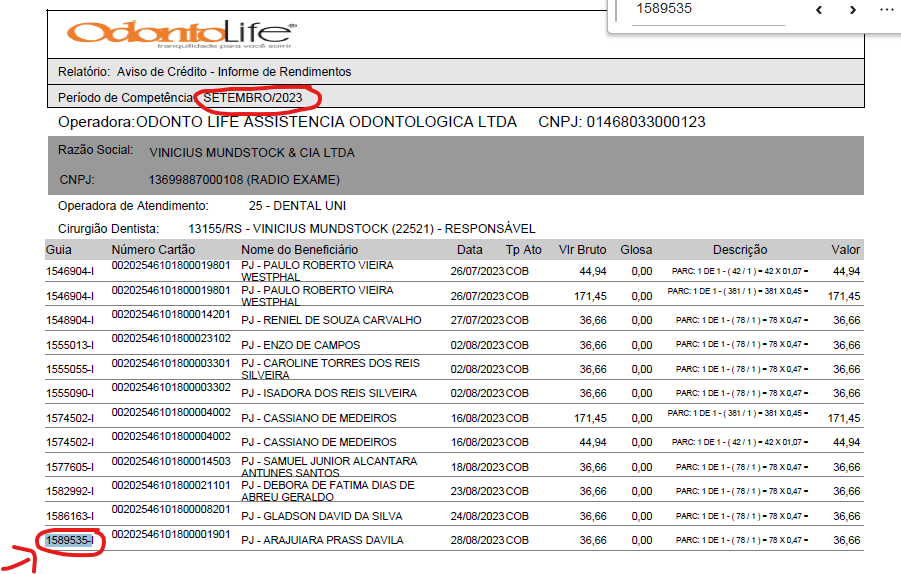Click the Vlr Bruto 171,45 in Cassiano de Medeiros row
The width and height of the screenshot is (901, 574).
tap(590, 418)
